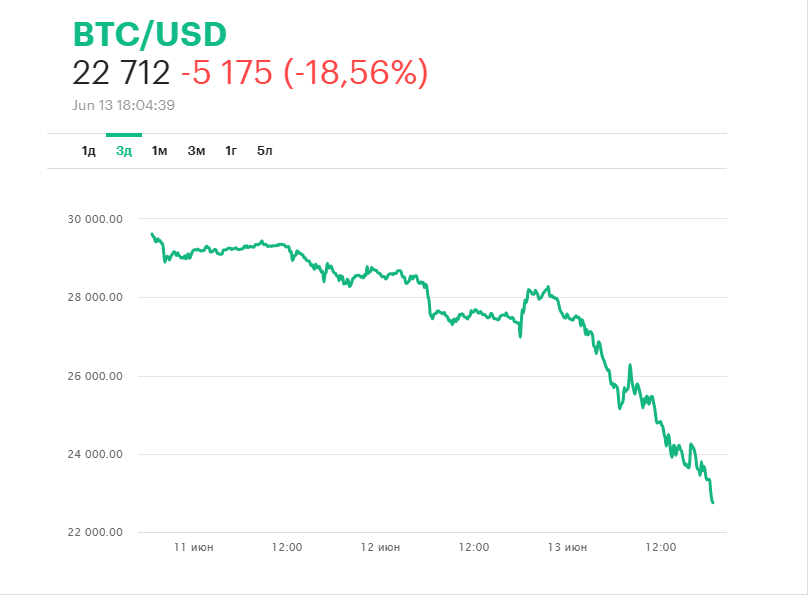Open the 3м chart period
This screenshot has width=808, height=595.
(196, 151)
